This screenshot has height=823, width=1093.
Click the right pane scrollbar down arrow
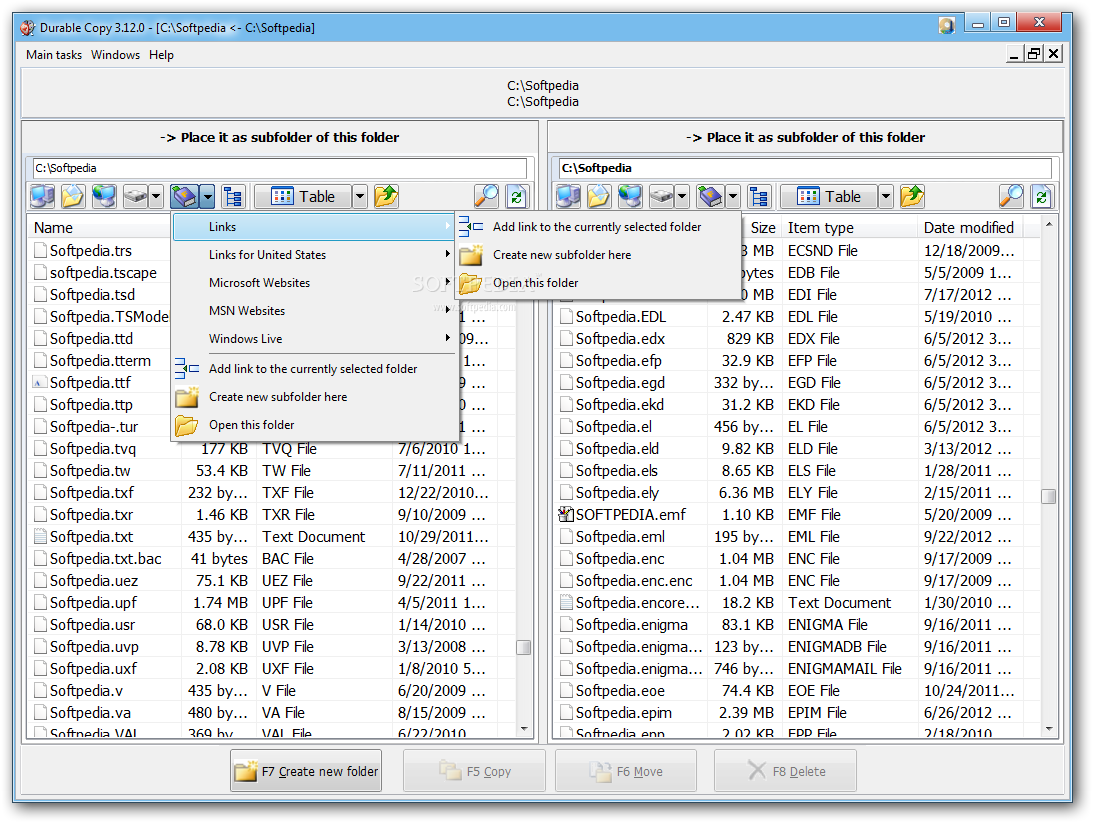tap(1048, 729)
